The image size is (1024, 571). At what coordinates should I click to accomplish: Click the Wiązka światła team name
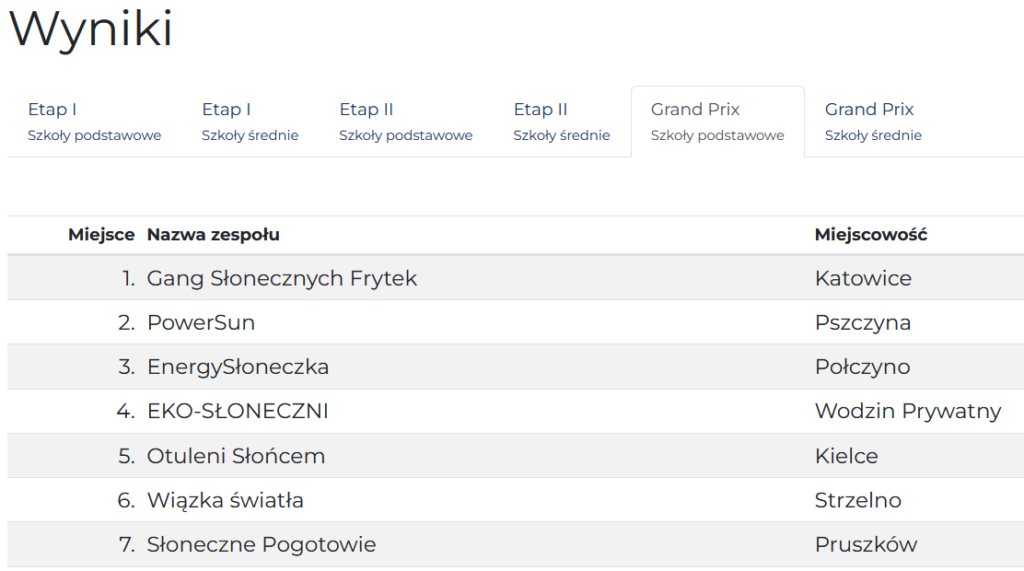pyautogui.click(x=225, y=500)
